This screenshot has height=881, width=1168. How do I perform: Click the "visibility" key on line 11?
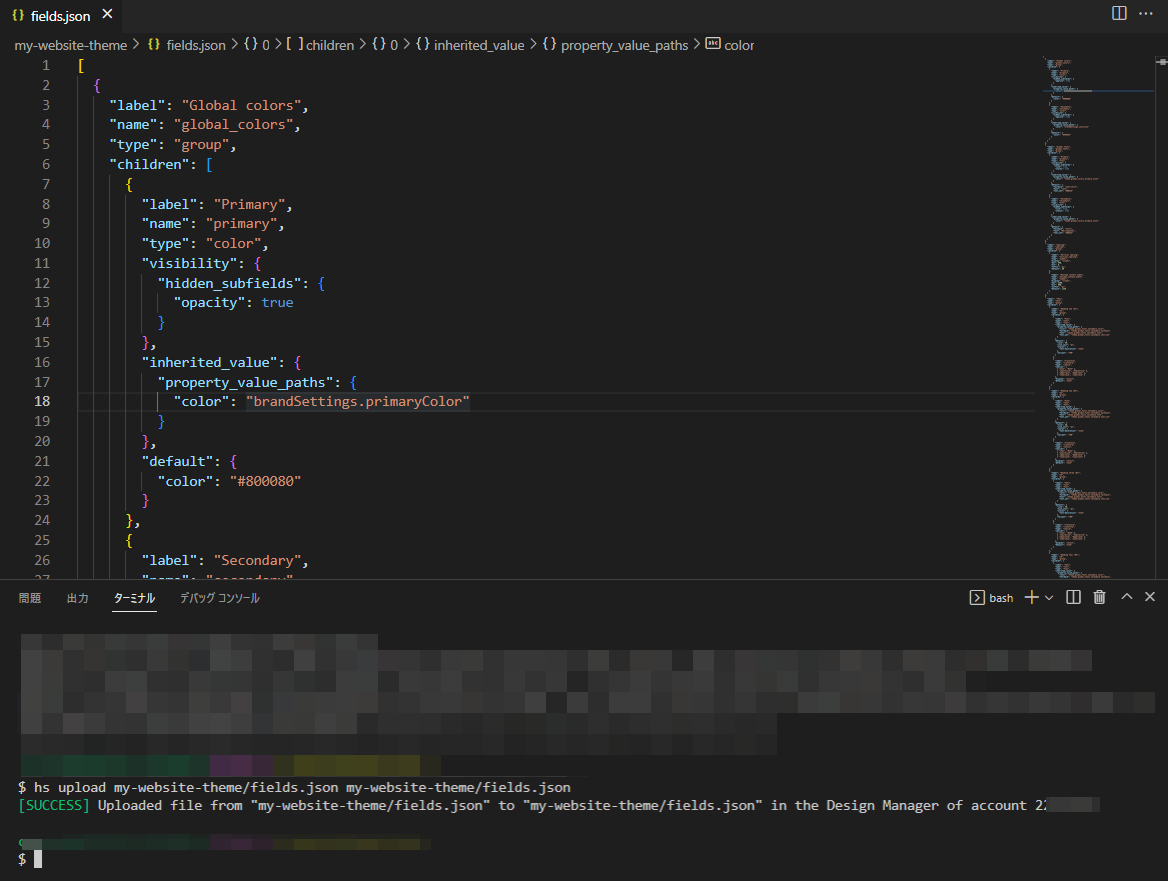click(x=189, y=263)
